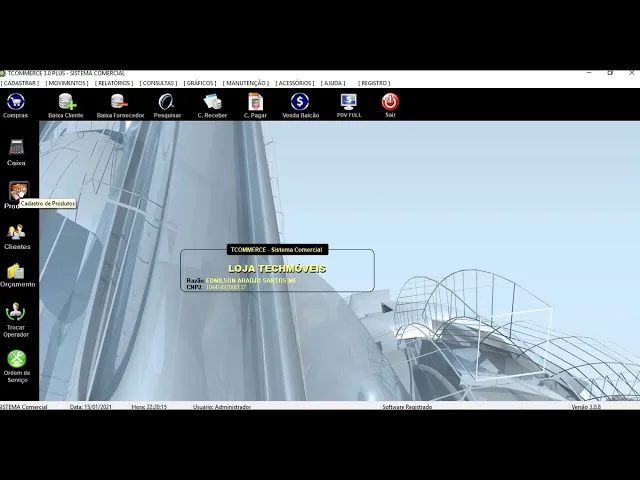The image size is (640, 480).
Task: Open the Caixa cash register icon
Action: pos(16,147)
